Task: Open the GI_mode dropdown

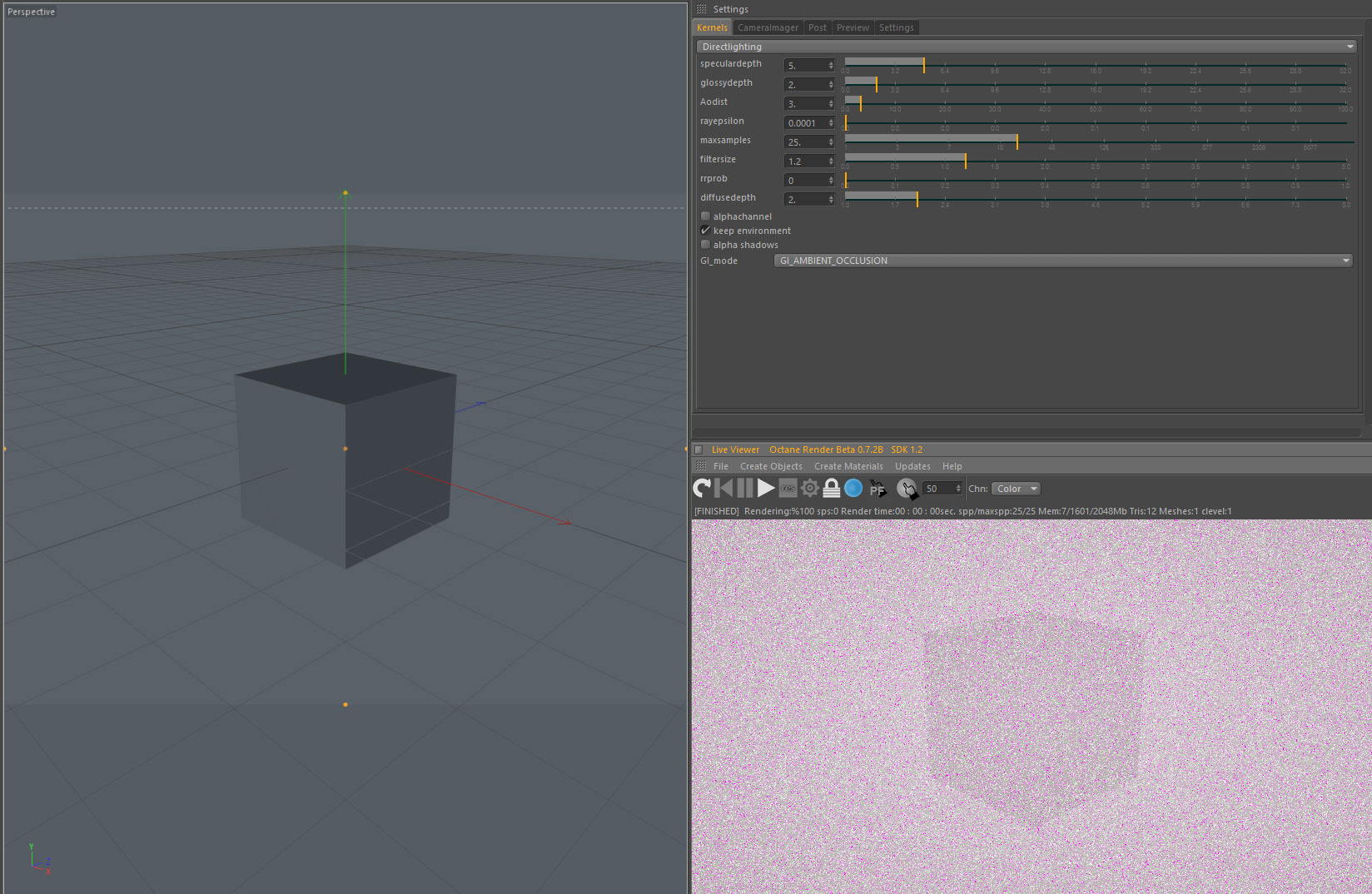Action: pyautogui.click(x=1063, y=261)
